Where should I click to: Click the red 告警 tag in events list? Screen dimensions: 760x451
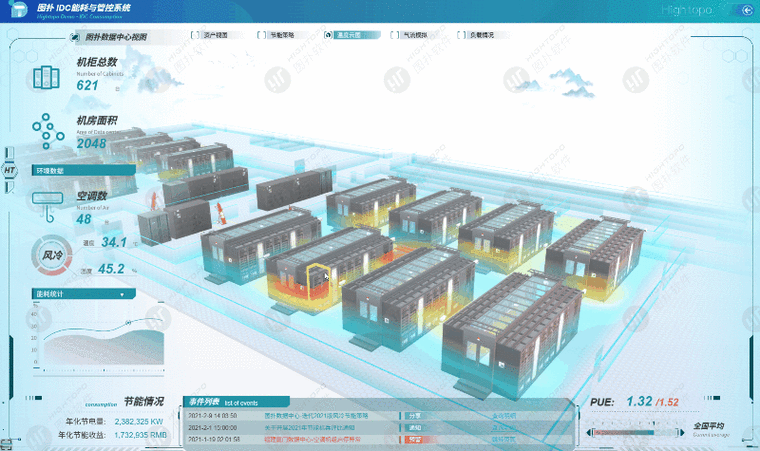pyautogui.click(x=415, y=439)
